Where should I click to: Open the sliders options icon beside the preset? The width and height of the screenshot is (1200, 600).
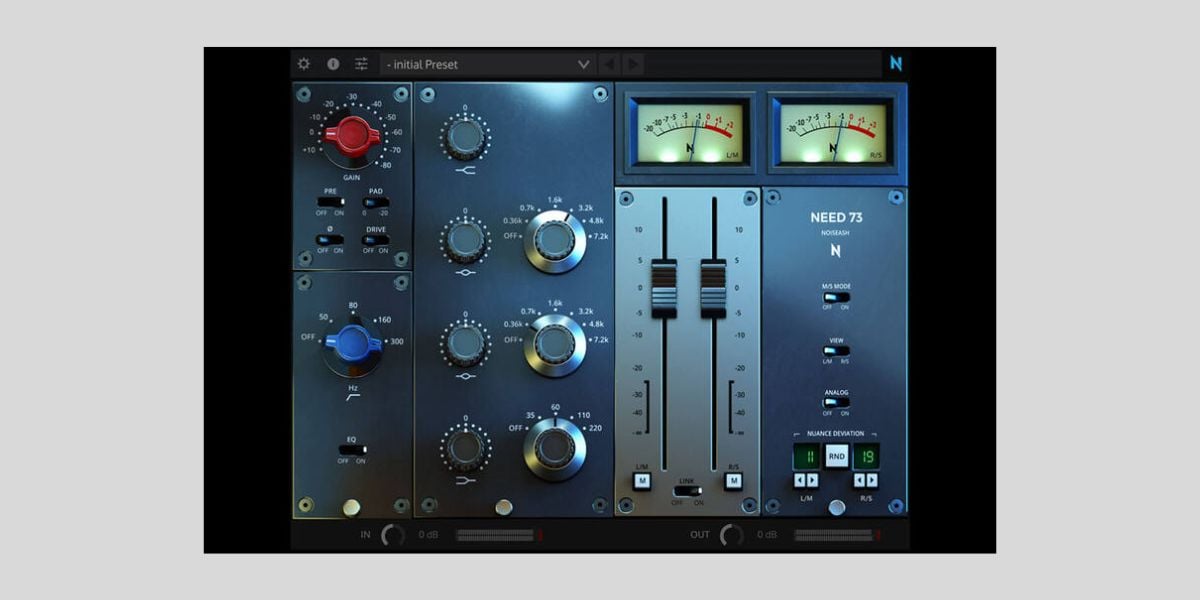point(361,64)
